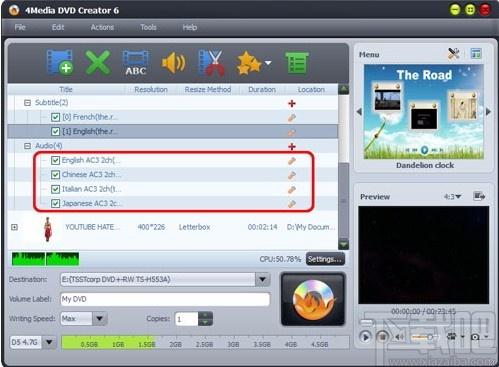
Task: Stop the preview playback
Action: [382, 337]
